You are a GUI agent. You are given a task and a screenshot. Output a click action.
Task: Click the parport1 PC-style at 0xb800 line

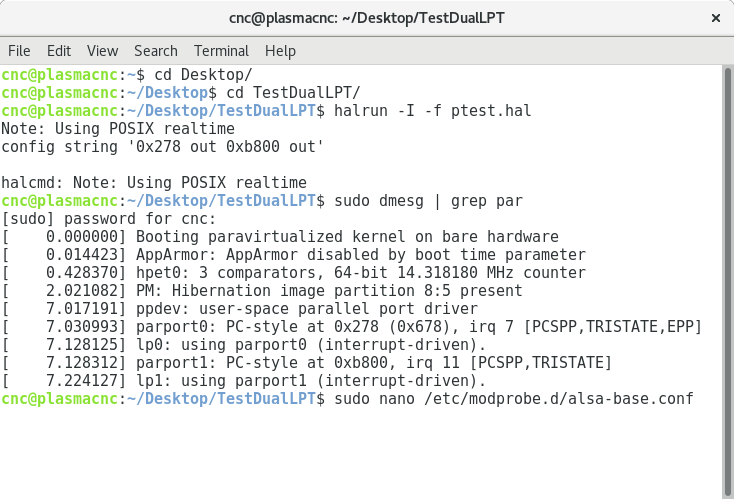click(x=307, y=363)
